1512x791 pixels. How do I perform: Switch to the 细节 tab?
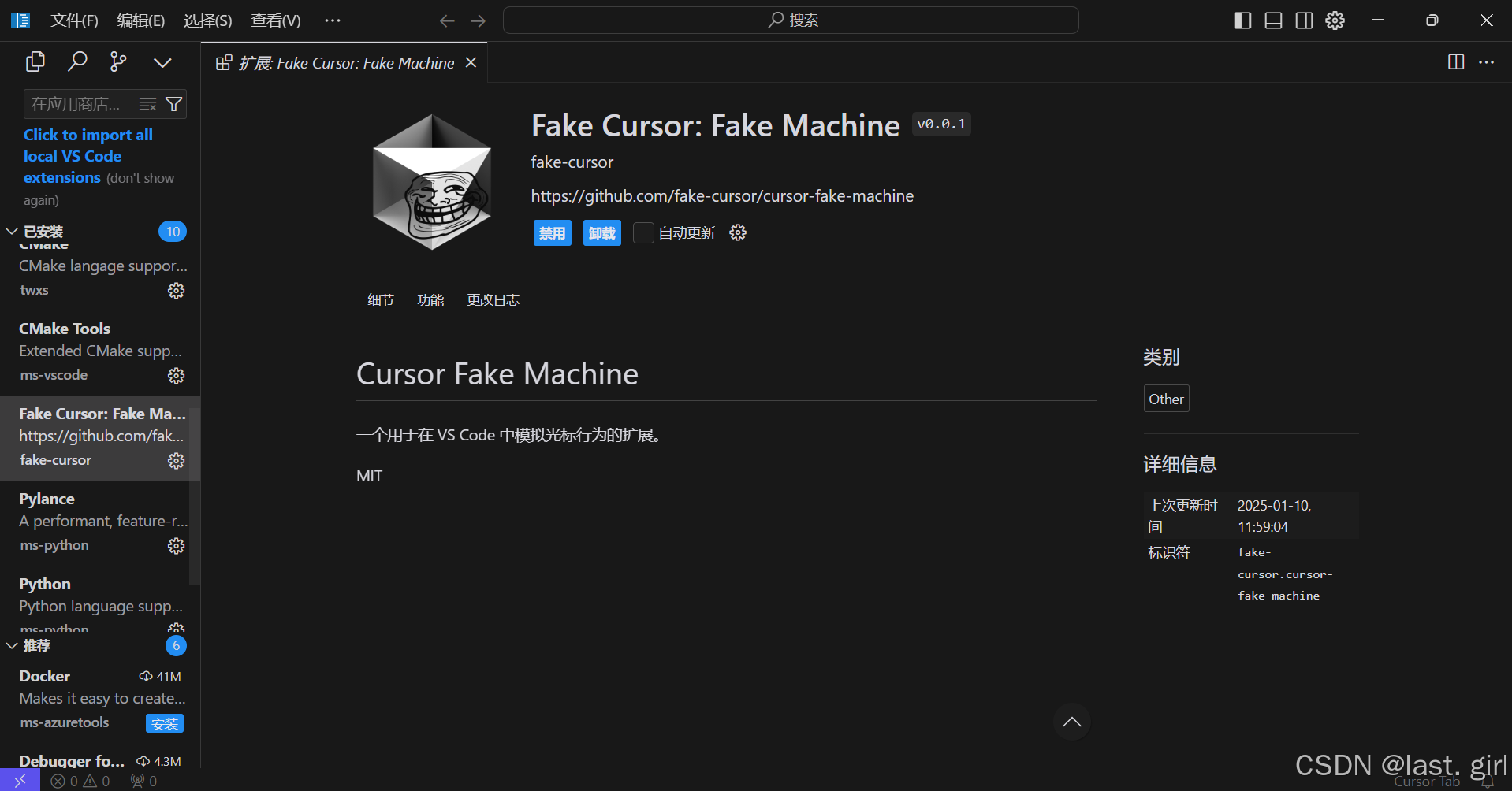pos(381,300)
